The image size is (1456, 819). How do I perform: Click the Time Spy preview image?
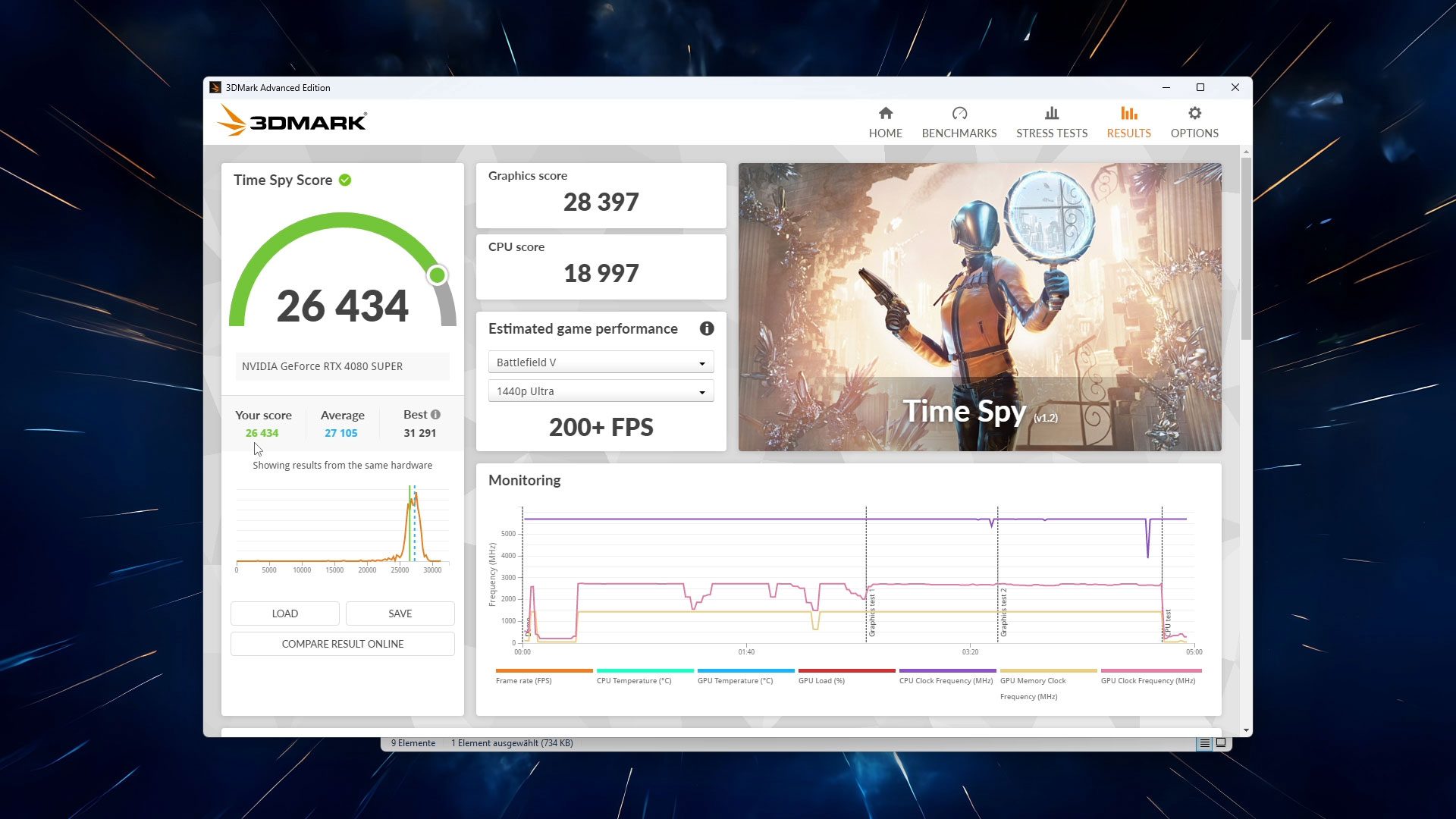tap(980, 307)
